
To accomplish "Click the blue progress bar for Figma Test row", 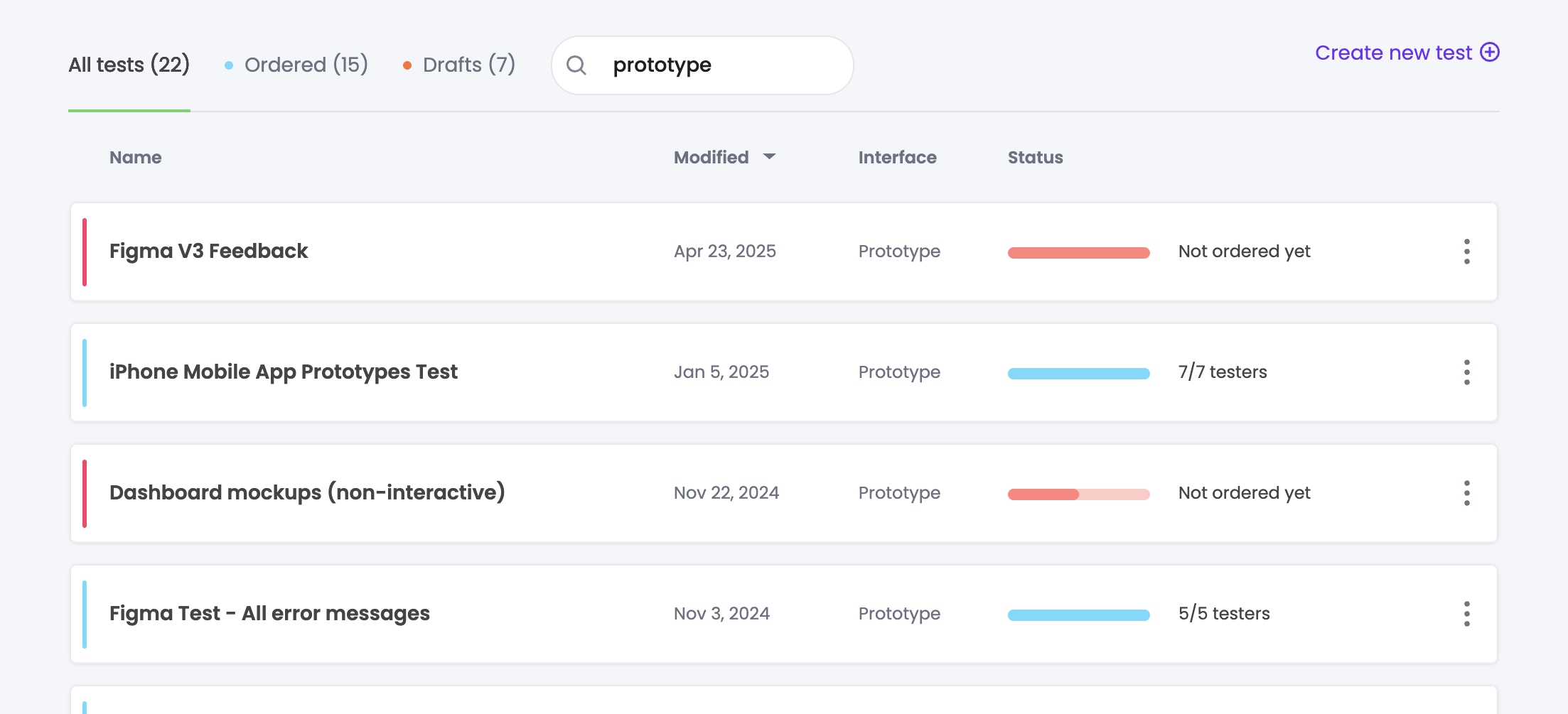I will [x=1079, y=615].
